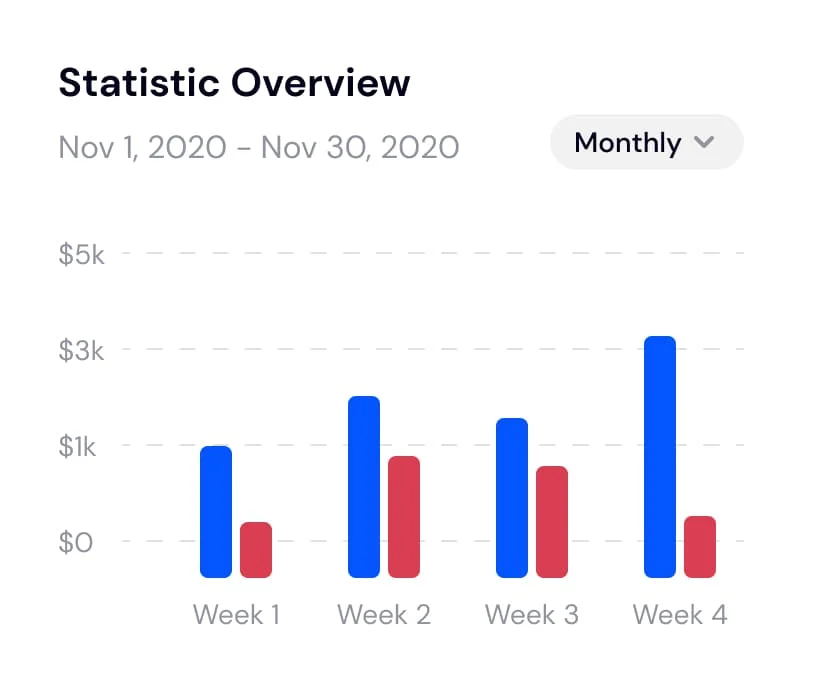Click the red bar for Week 2

[x=404, y=515]
